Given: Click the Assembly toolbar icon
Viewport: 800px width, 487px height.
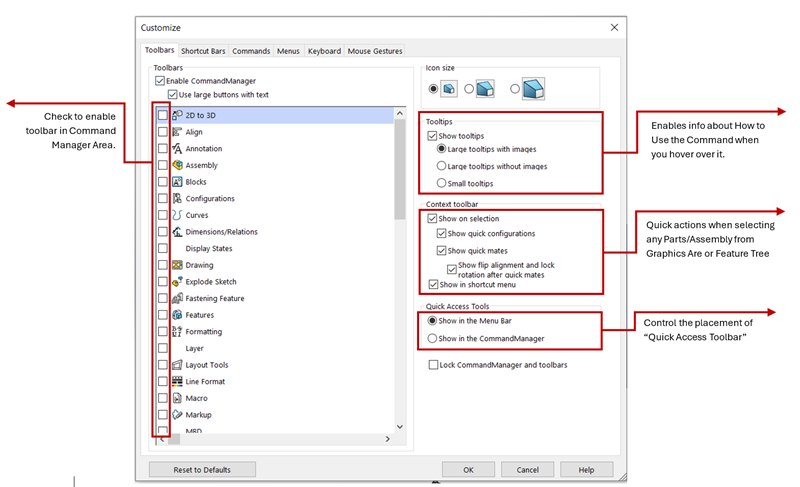Looking at the screenshot, I should coord(177,165).
